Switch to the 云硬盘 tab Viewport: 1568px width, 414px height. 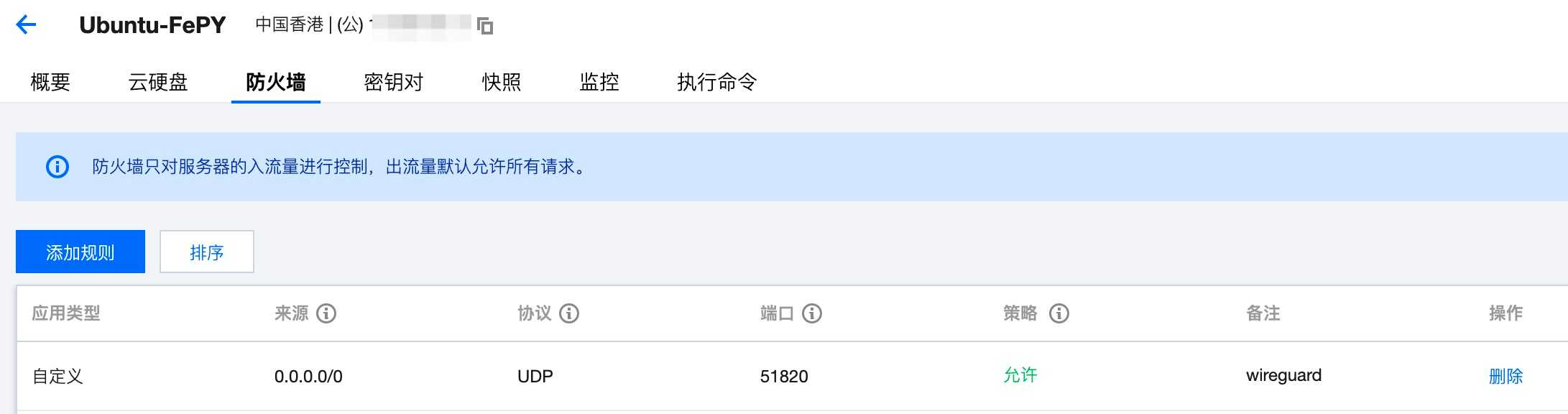[158, 82]
